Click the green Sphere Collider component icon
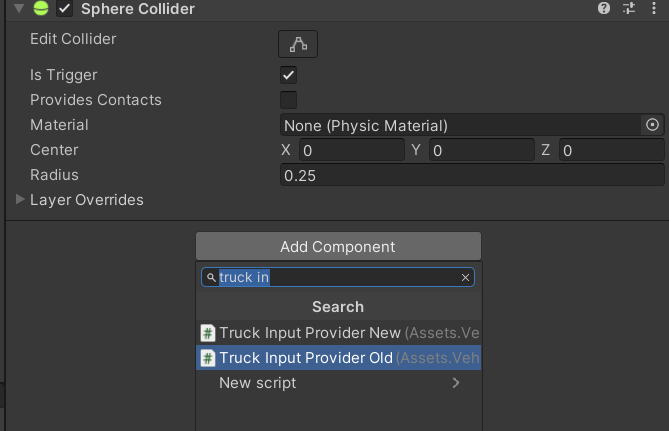Screen dimensions: 669x431 click(41, 9)
